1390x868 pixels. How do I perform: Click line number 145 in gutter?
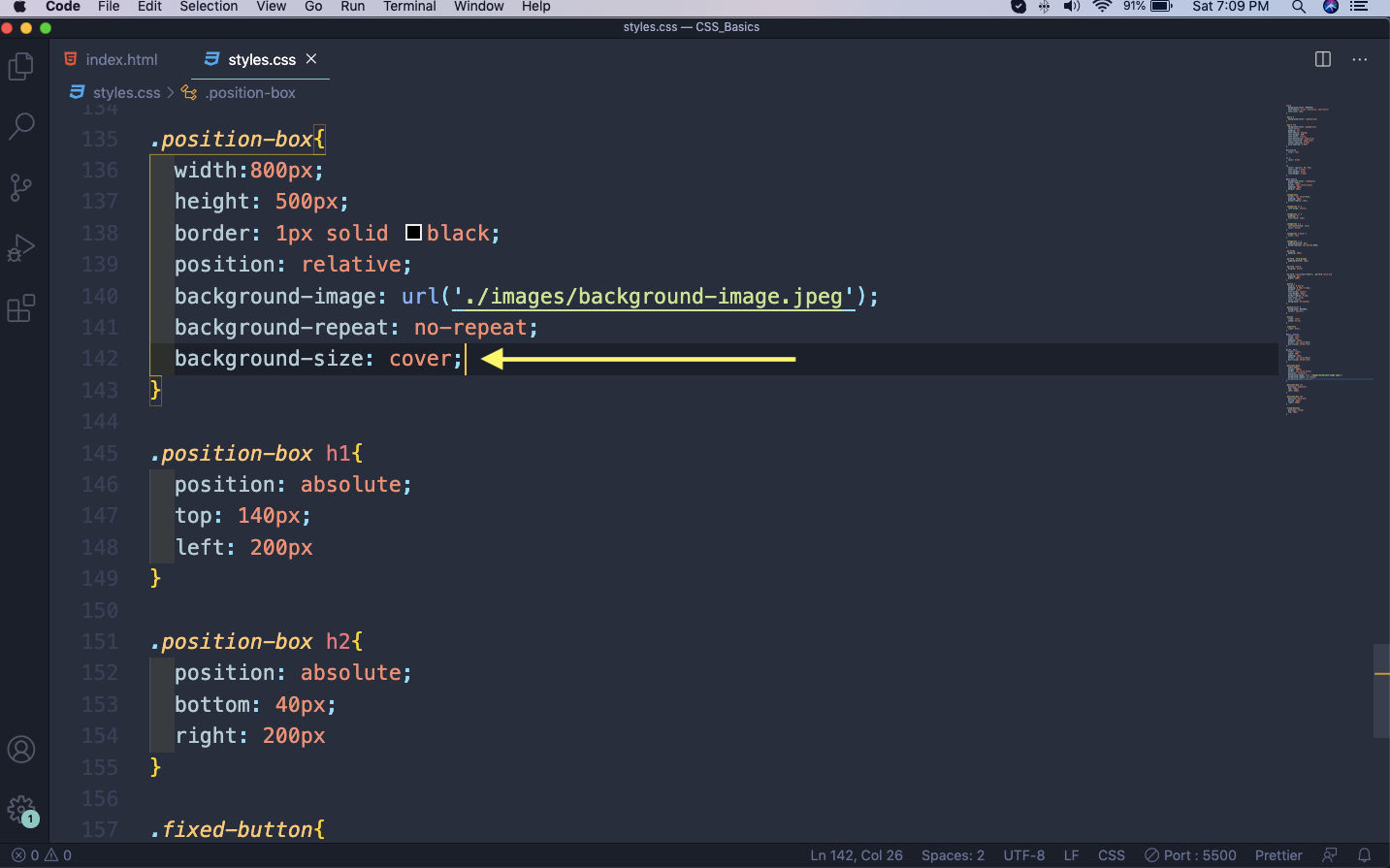(x=100, y=454)
